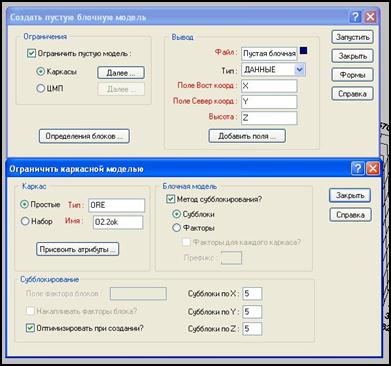Click help icon in Создать пустую блочную модель title bar
Screen dimensions: 391x366
[x=356, y=17]
